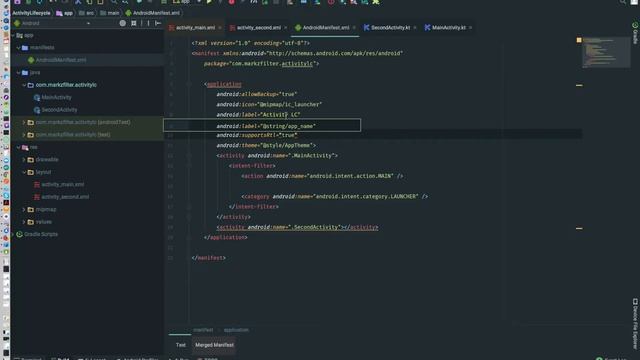Viewport: 640px width, 360px height.
Task: Expand the test package node
Action: (24, 135)
